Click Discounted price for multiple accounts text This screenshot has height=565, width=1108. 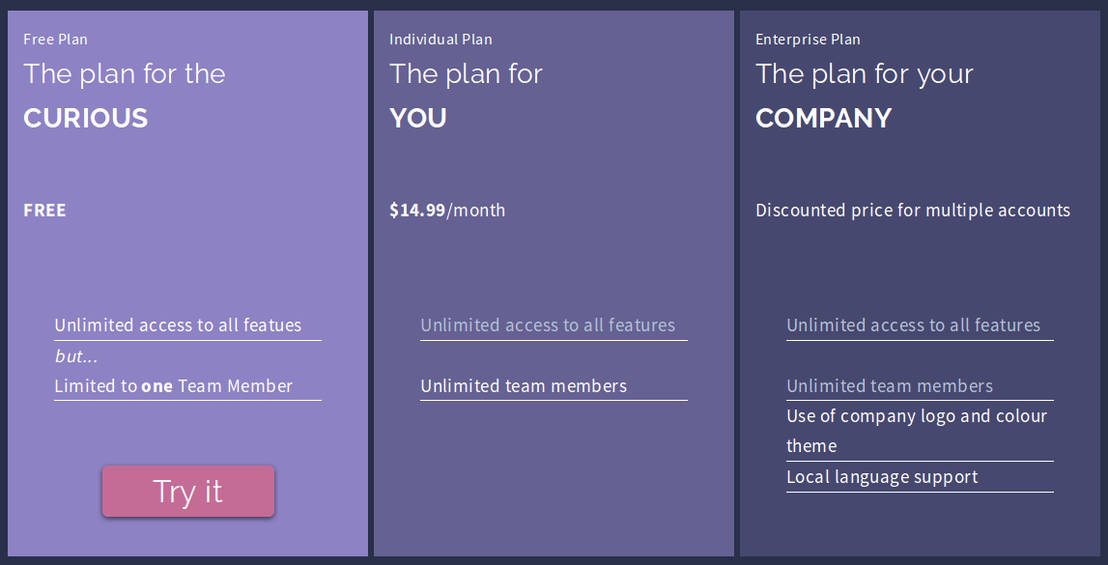(x=913, y=210)
